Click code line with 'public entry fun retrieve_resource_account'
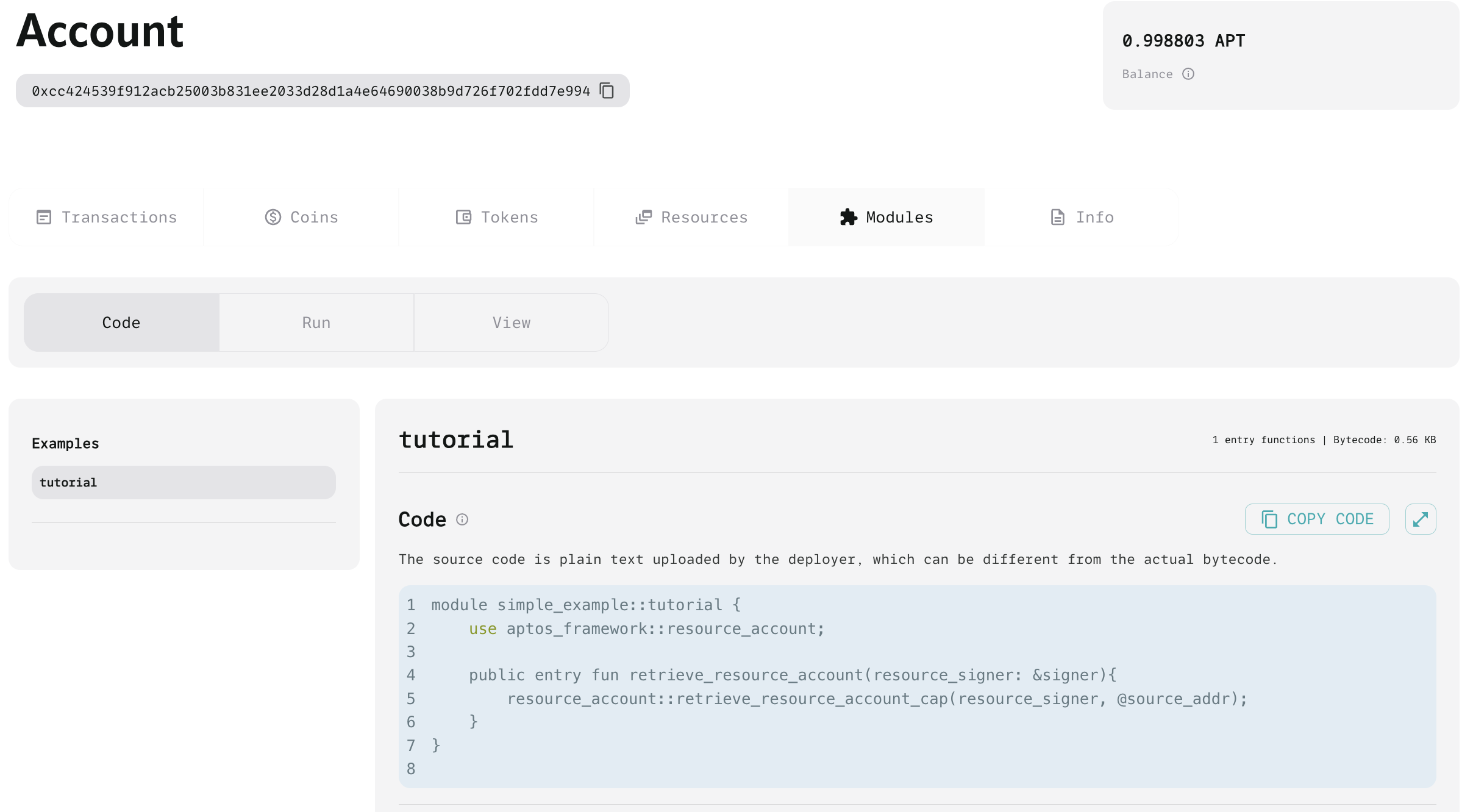This screenshot has width=1473, height=812. pos(793,675)
